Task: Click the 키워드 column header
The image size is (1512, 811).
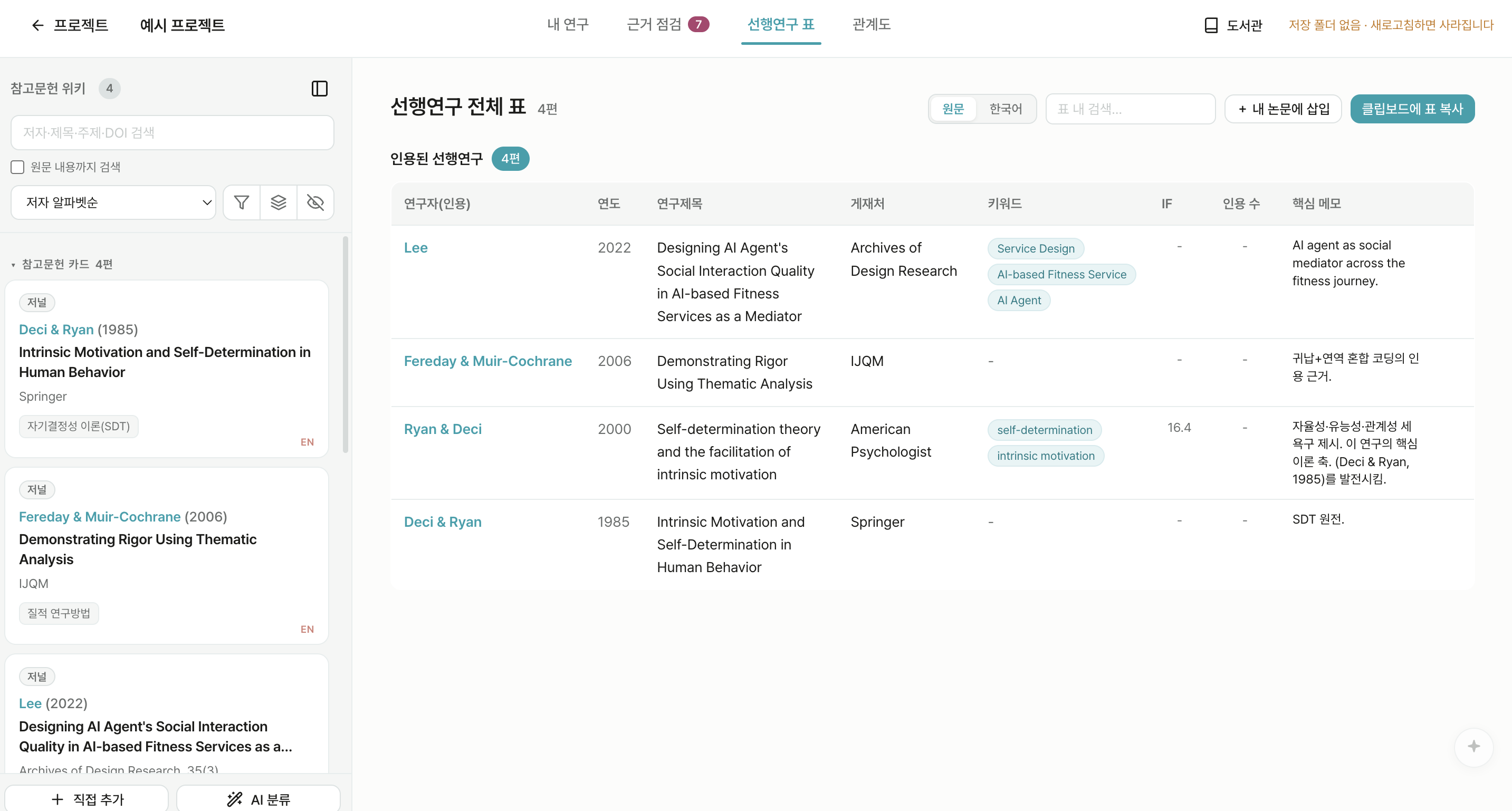Action: point(1004,204)
